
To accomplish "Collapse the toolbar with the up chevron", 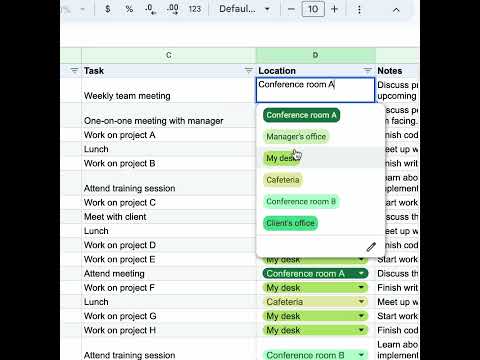I will [396, 10].
